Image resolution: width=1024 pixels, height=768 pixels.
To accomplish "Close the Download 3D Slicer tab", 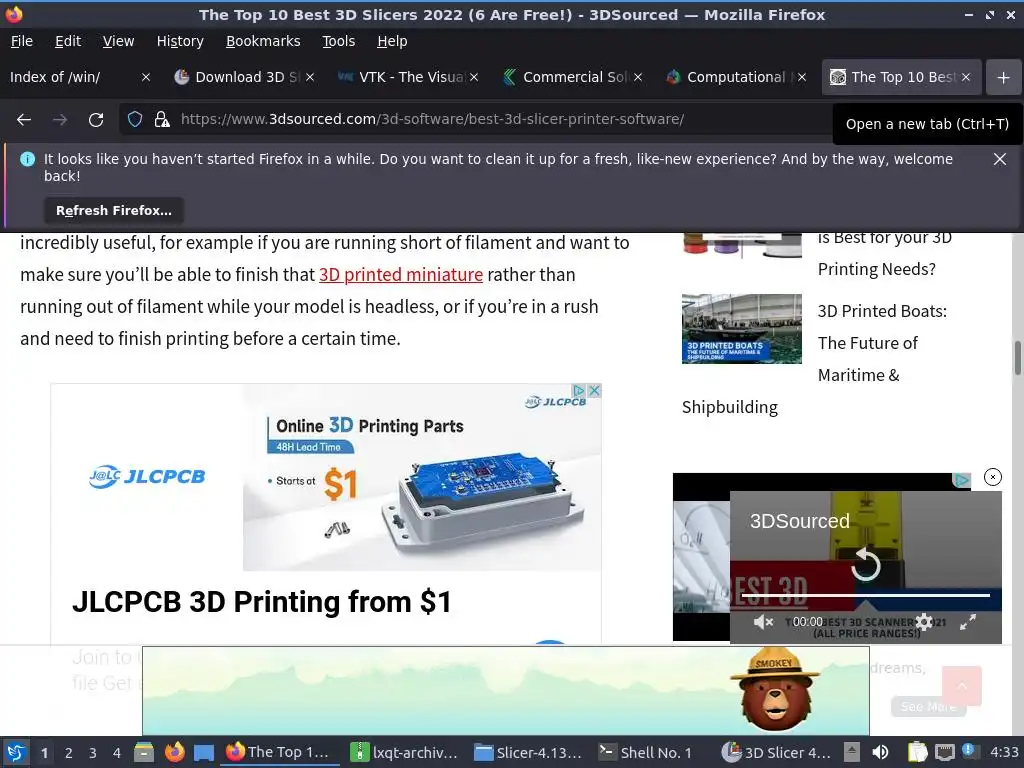I will 310,77.
